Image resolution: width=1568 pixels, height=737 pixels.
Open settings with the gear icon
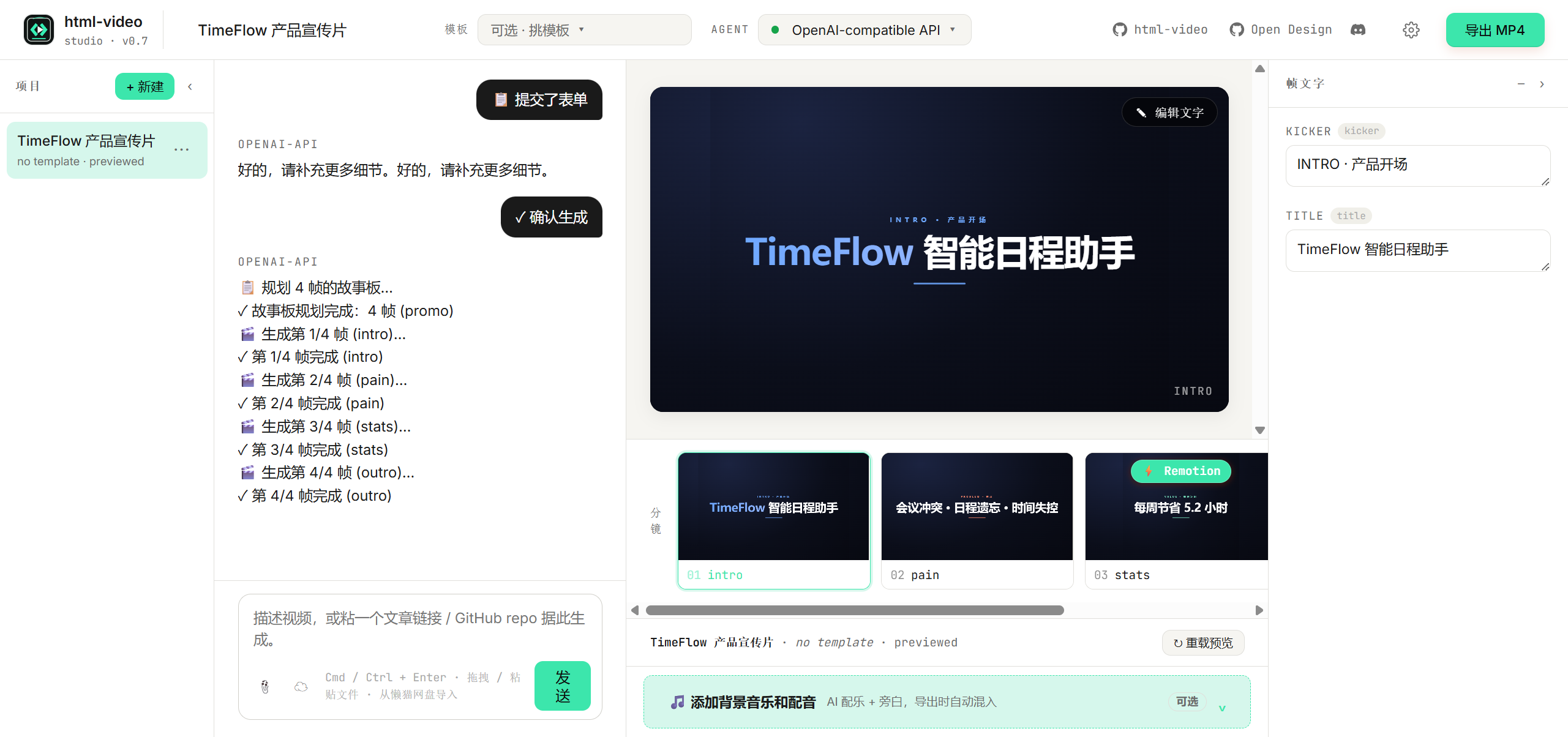[1411, 30]
